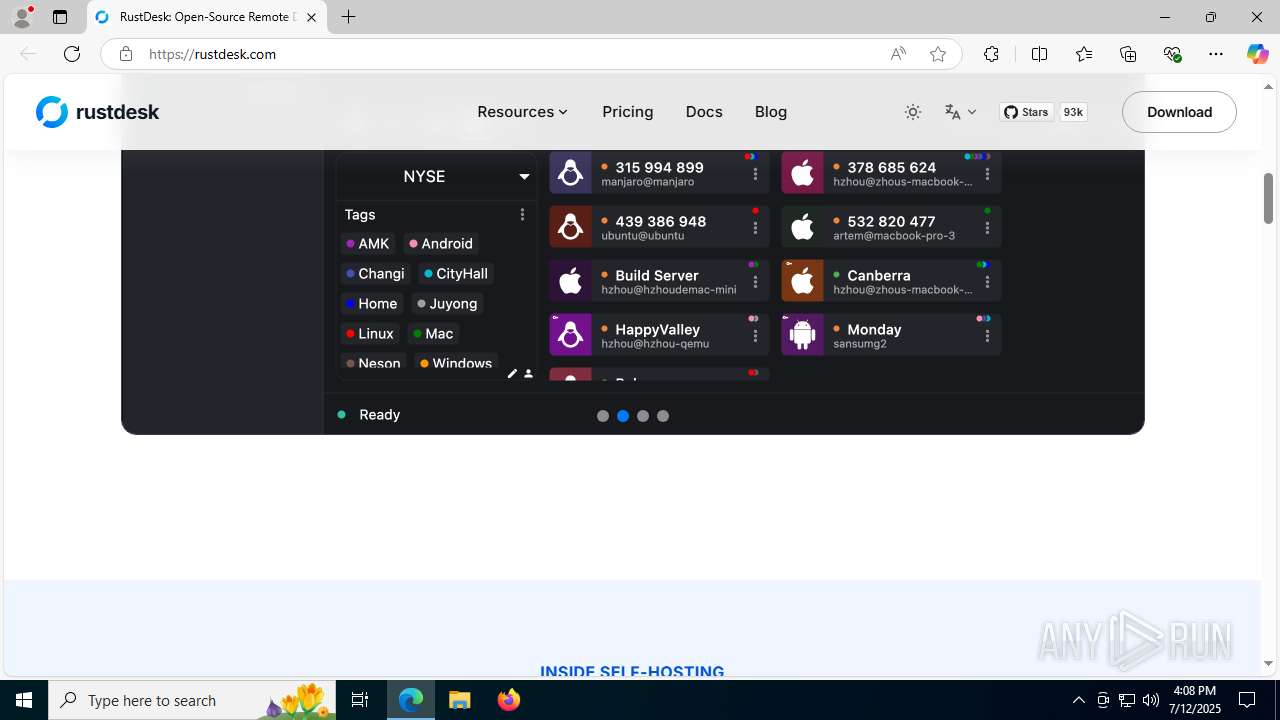Image resolution: width=1280 pixels, height=720 pixels.
Task: Open options for 315 994 899 device
Action: 755,174
